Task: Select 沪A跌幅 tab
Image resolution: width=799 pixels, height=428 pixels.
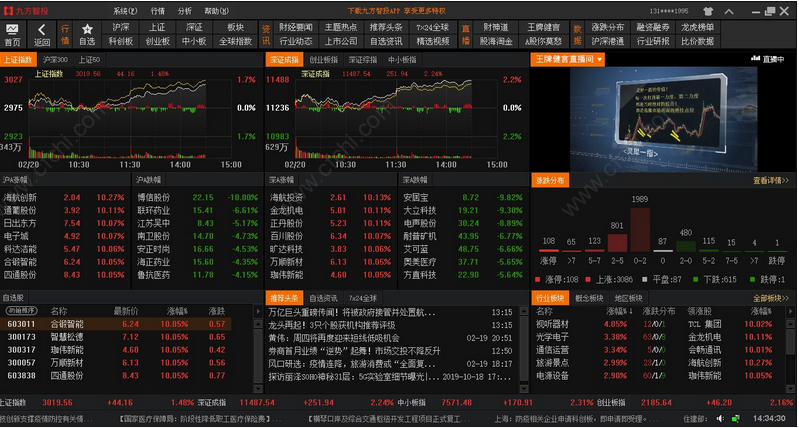Action: click(x=148, y=179)
